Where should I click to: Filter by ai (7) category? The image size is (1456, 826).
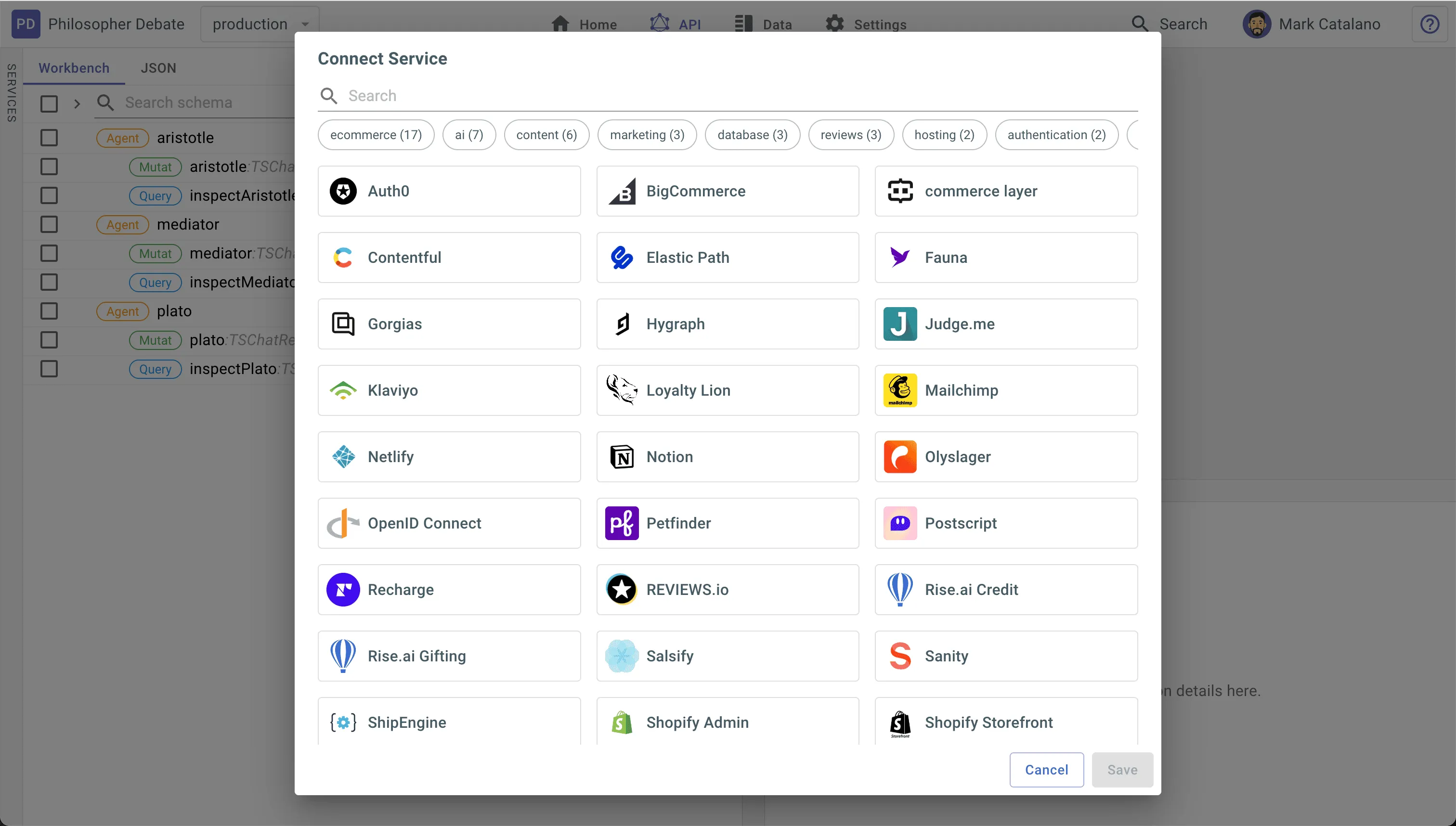point(468,135)
